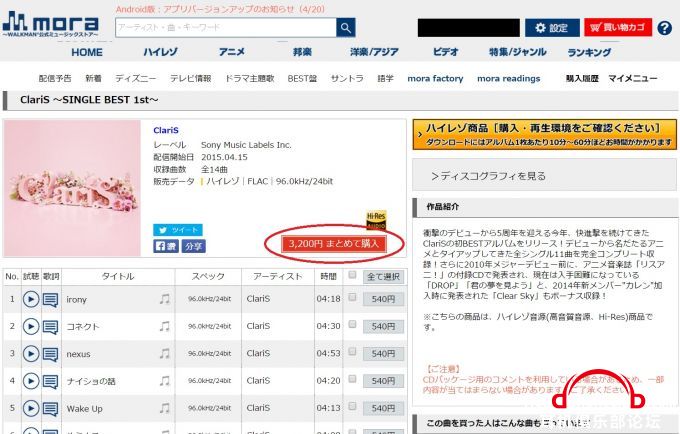The image size is (680, 434).
Task: Open the 設定 settings button
Action: pos(552,28)
